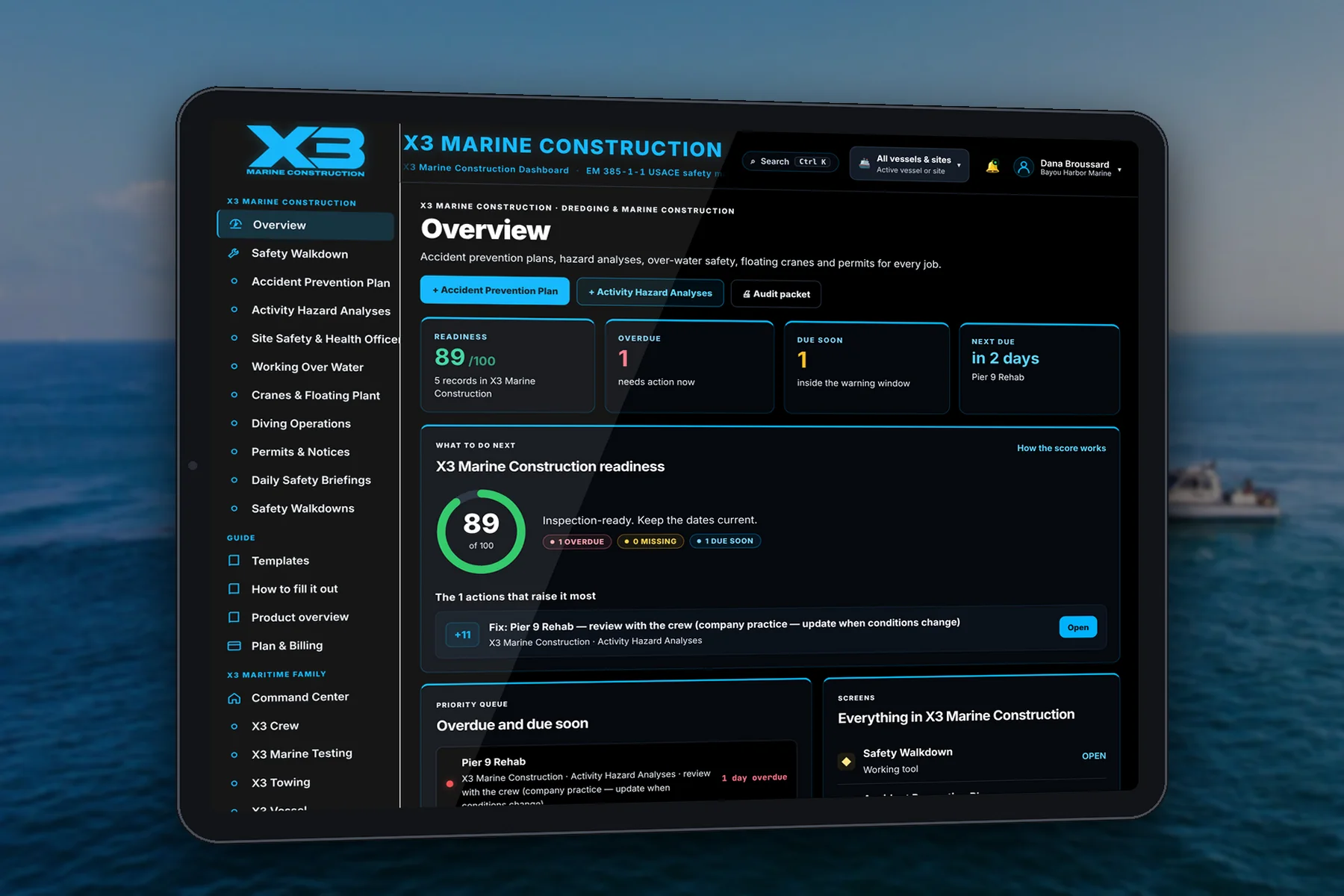Image resolution: width=1344 pixels, height=896 pixels.
Task: Click the Product overview icon
Action: tap(234, 617)
